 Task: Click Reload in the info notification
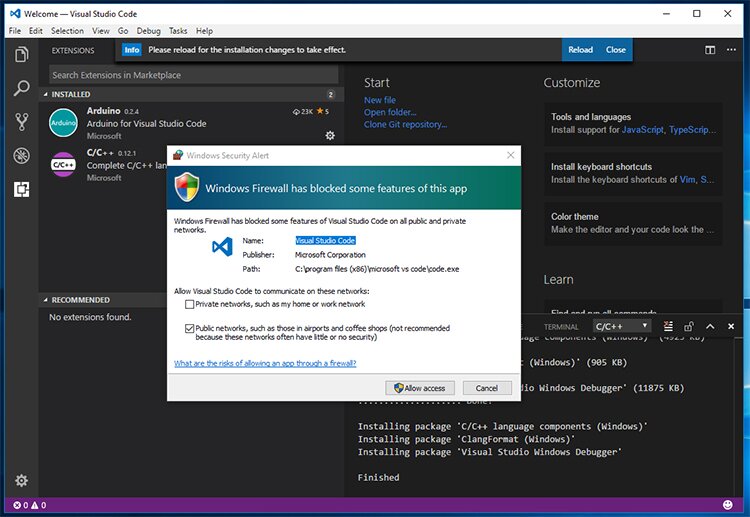coord(581,50)
